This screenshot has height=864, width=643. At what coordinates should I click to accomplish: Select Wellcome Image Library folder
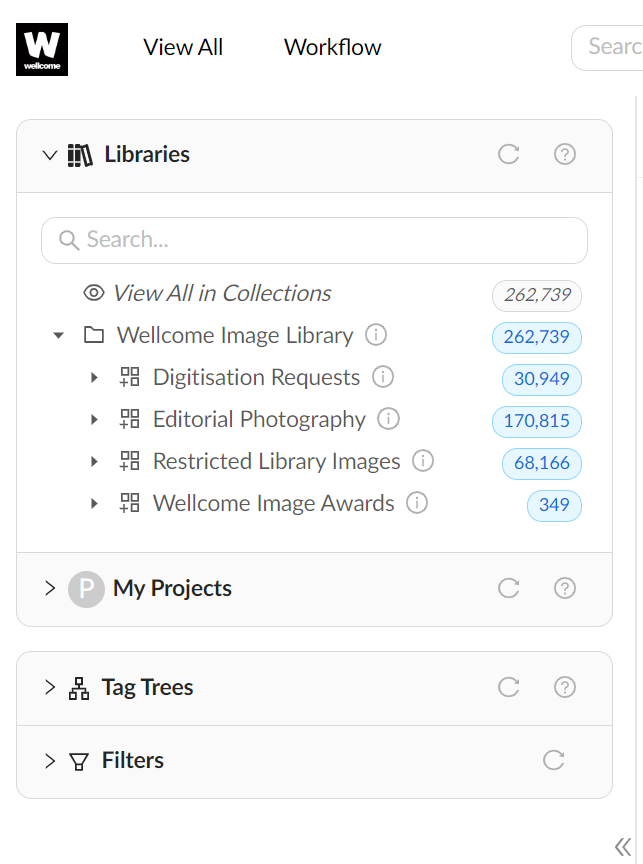[x=234, y=335]
